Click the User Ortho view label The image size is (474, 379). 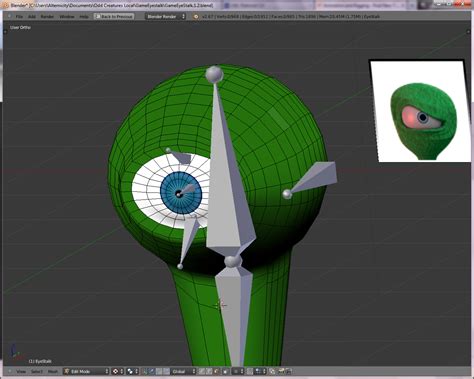[x=20, y=27]
